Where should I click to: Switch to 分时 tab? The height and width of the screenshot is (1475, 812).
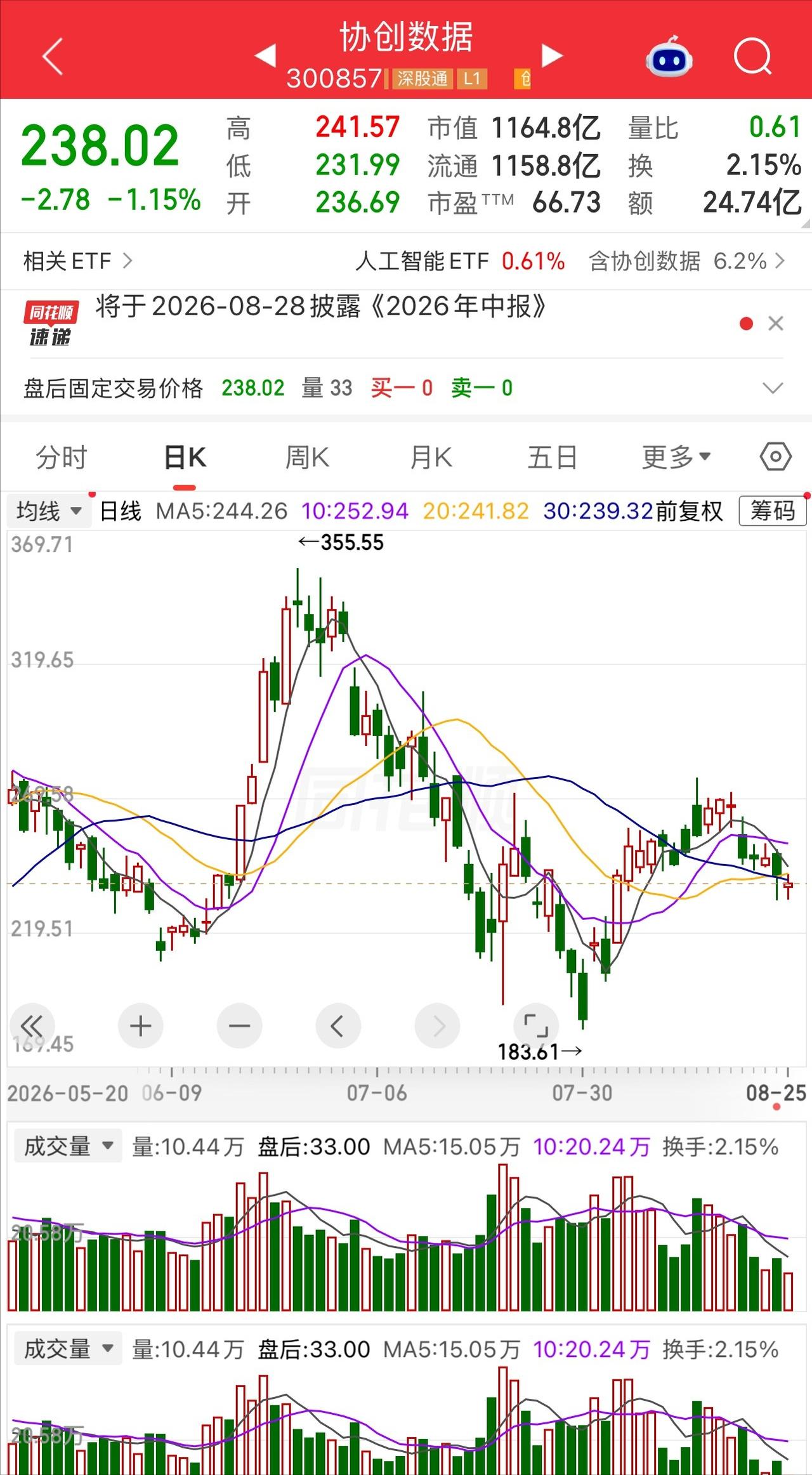coord(62,457)
